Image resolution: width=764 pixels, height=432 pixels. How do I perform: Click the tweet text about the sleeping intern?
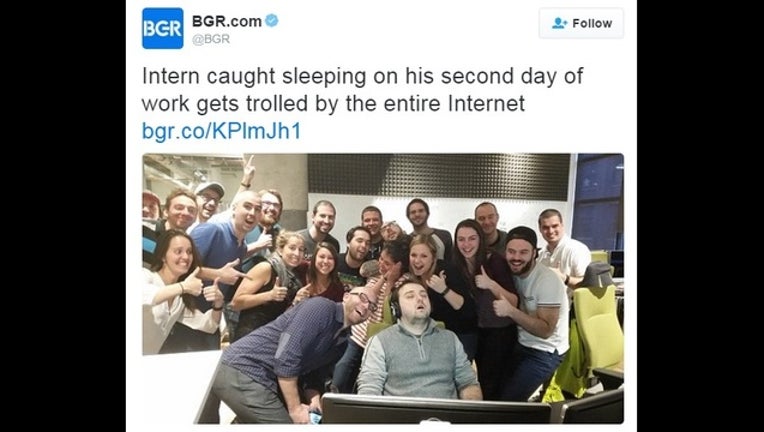click(x=362, y=90)
